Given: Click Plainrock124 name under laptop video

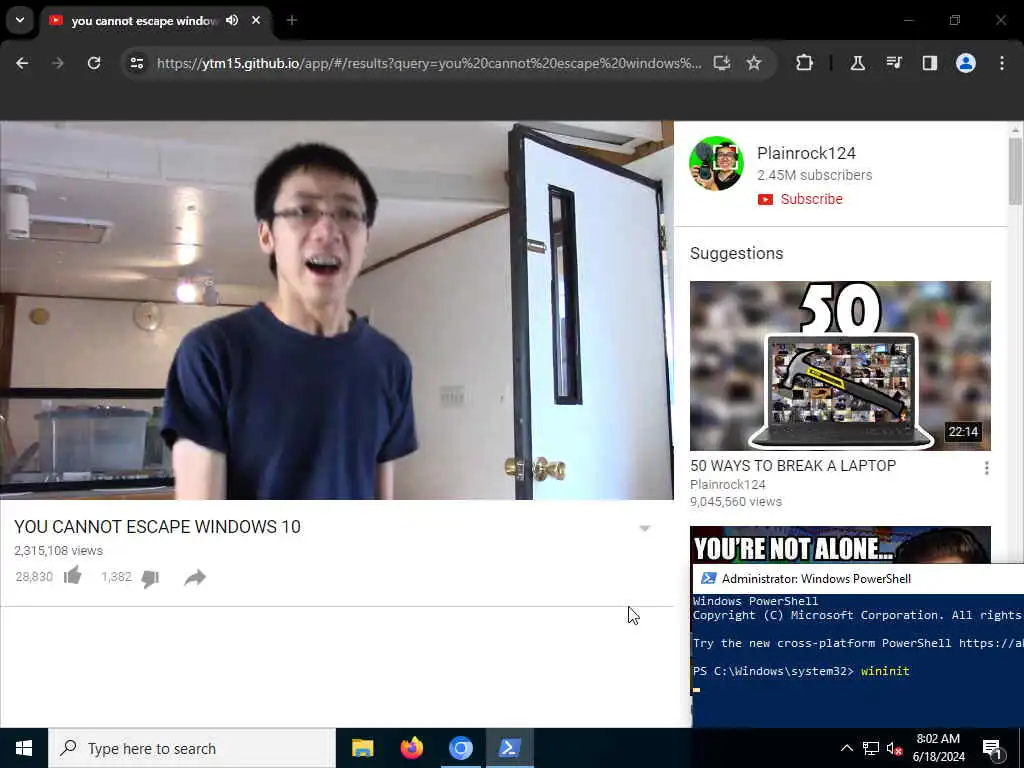Looking at the screenshot, I should click(x=728, y=485).
